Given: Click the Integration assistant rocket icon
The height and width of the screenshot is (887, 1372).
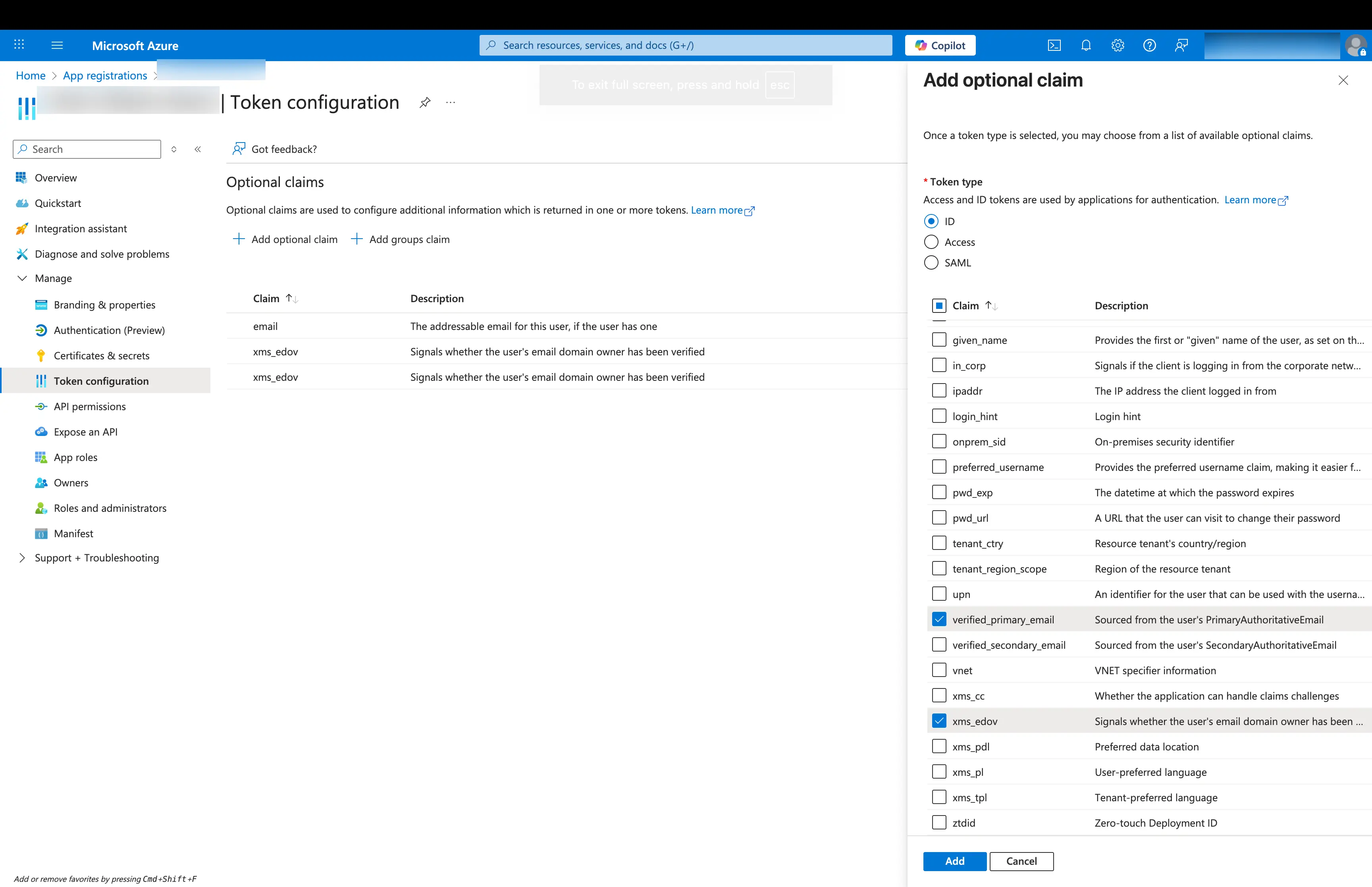Looking at the screenshot, I should tap(21, 229).
